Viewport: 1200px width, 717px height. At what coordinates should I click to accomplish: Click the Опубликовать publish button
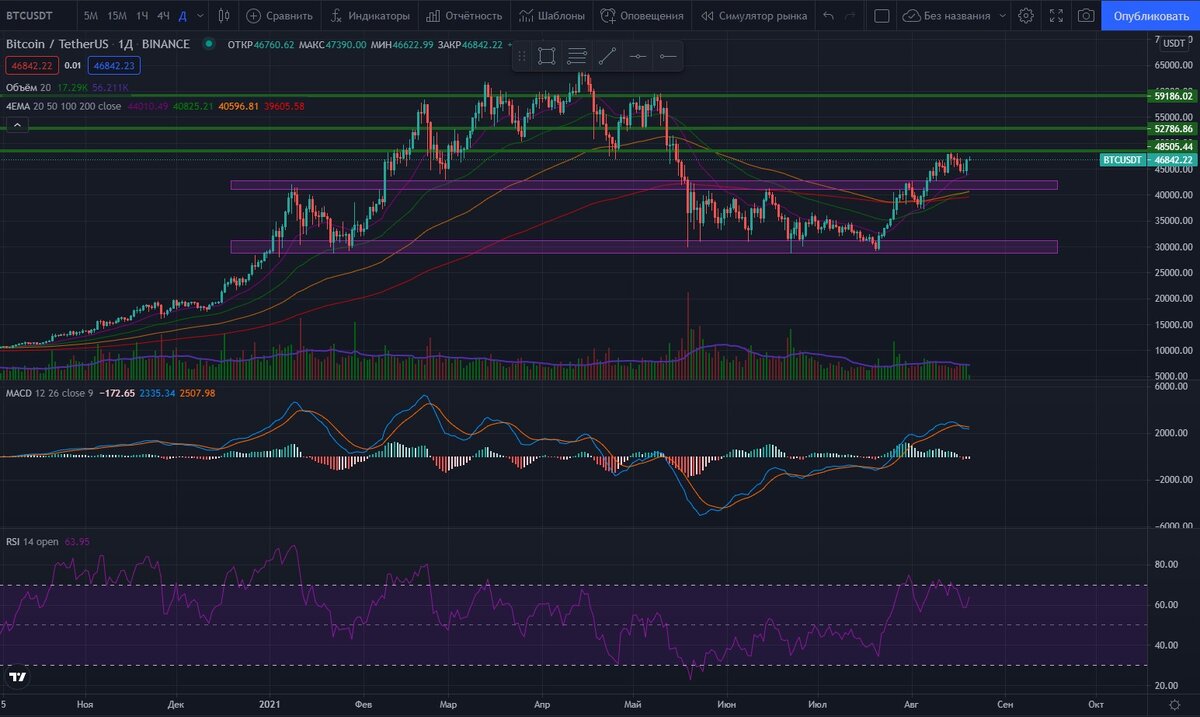1150,16
